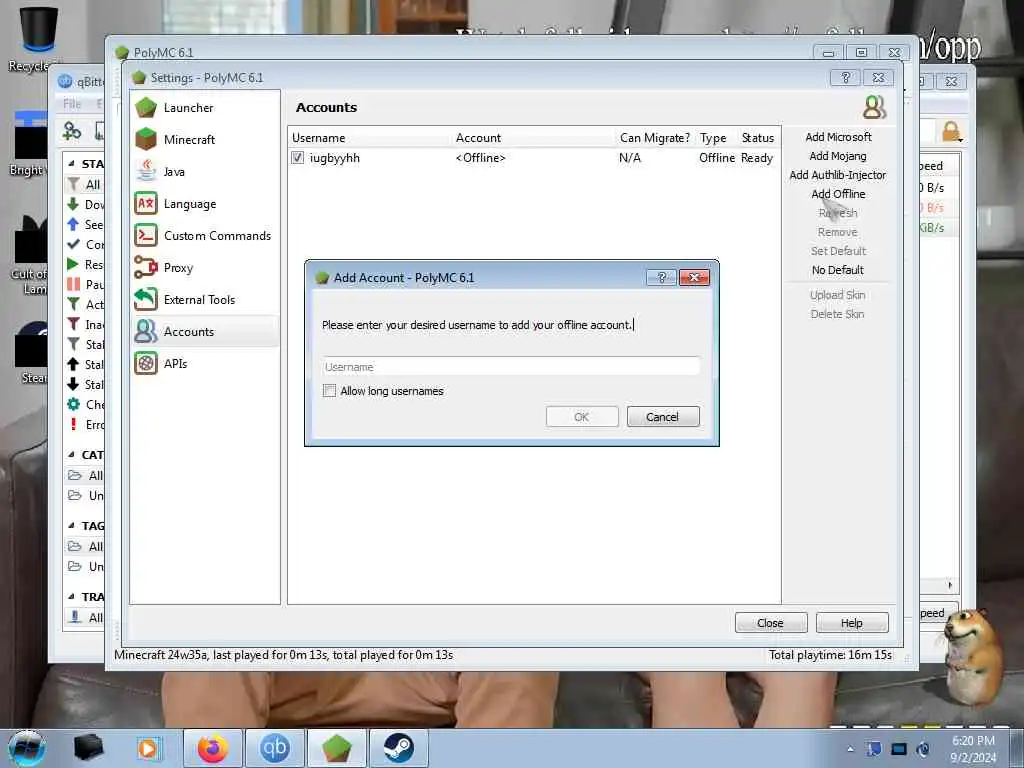1024x768 pixels.
Task: Choose the Language settings icon
Action: point(146,204)
